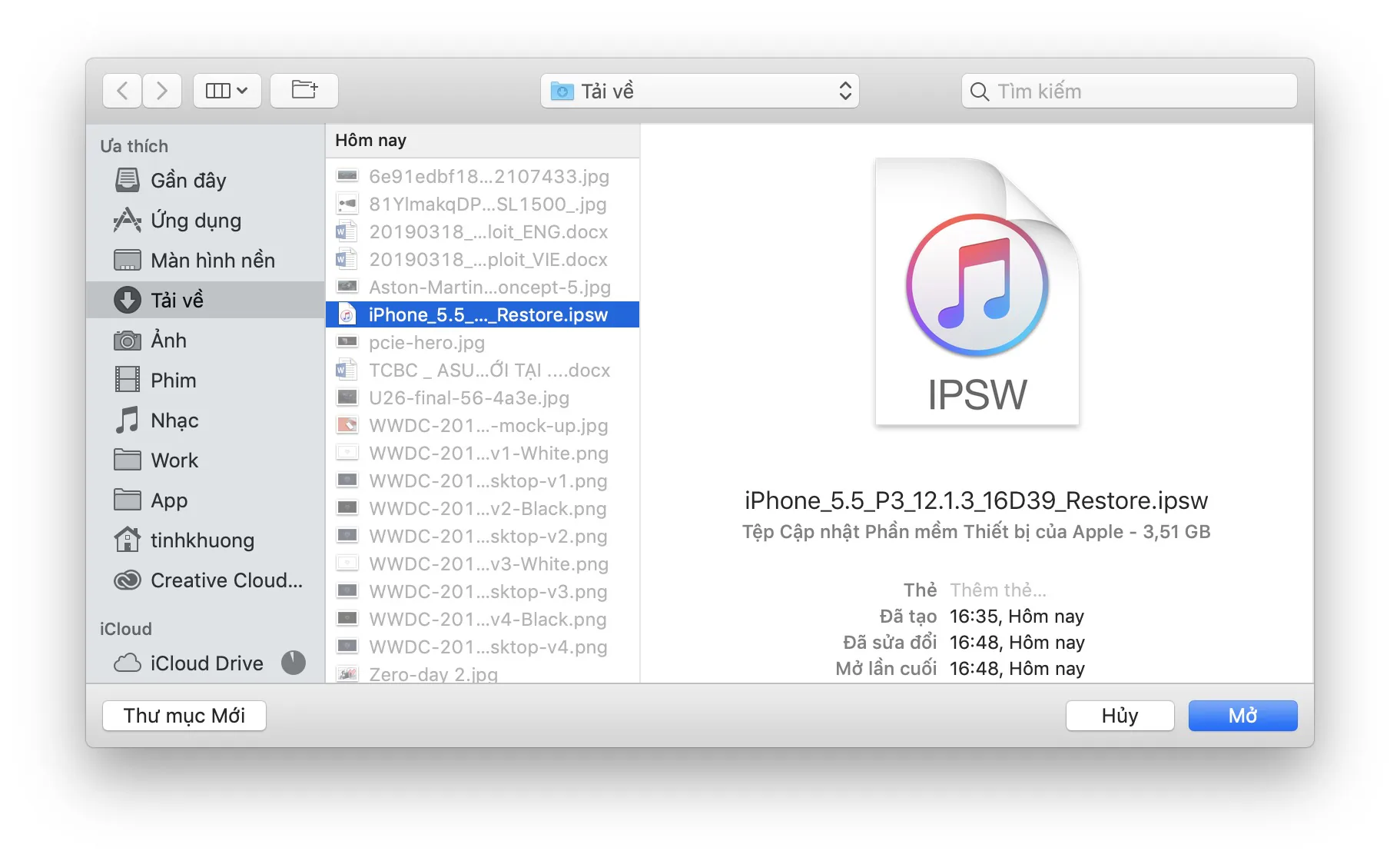
Task: Click the Thư mục Mới button
Action: point(184,715)
